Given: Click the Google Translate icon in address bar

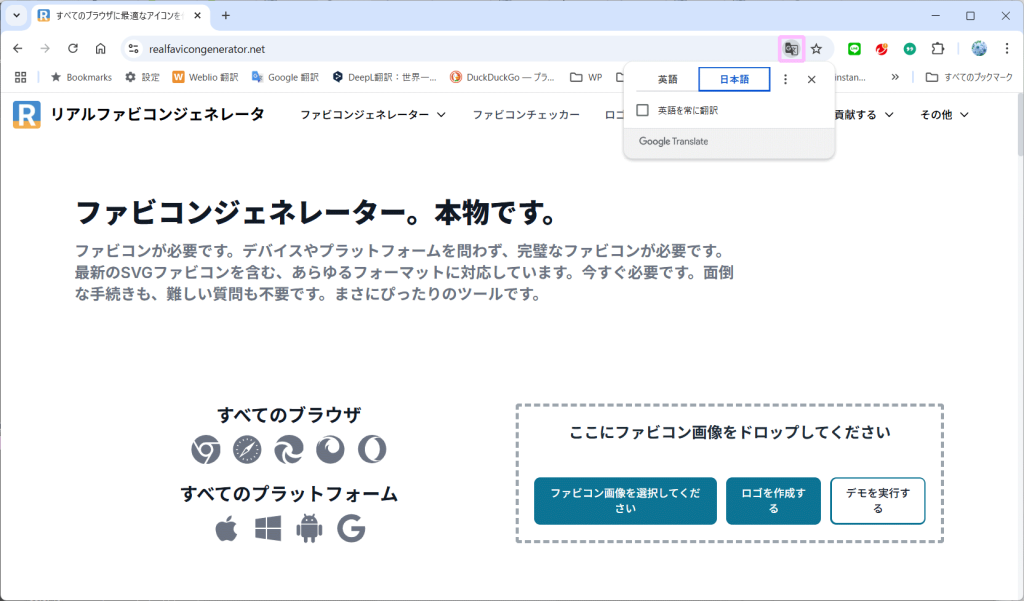Looking at the screenshot, I should [792, 49].
